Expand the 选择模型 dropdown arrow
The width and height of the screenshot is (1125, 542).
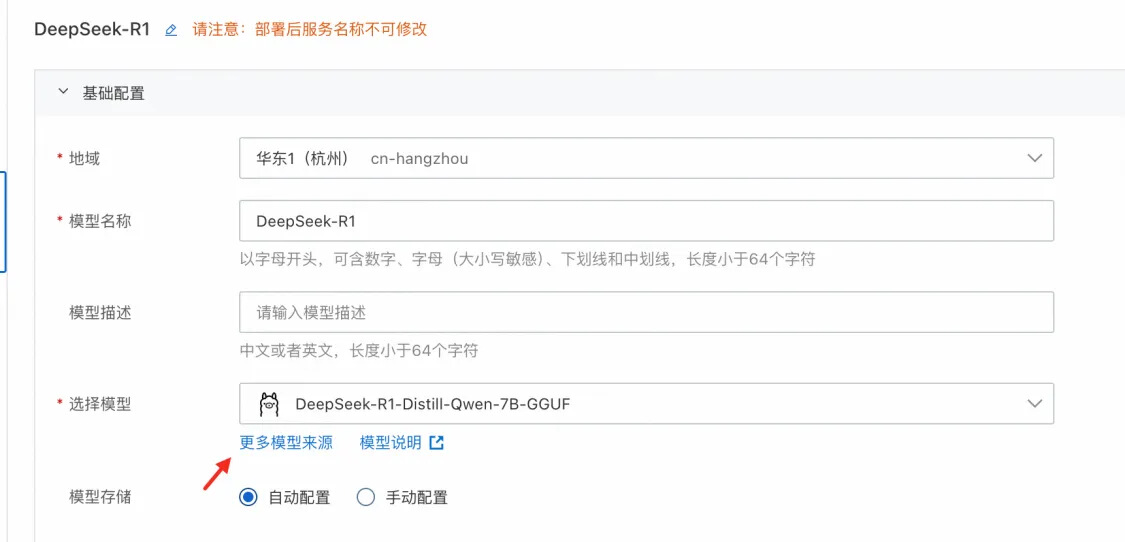(x=1034, y=404)
